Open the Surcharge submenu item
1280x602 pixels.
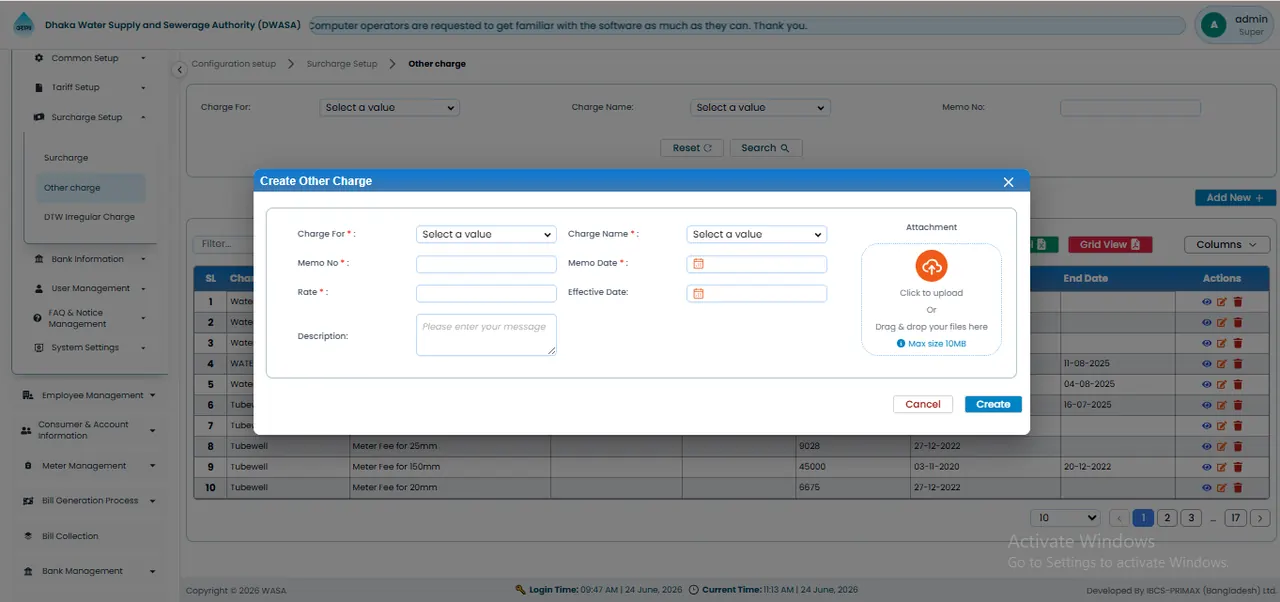(x=66, y=158)
